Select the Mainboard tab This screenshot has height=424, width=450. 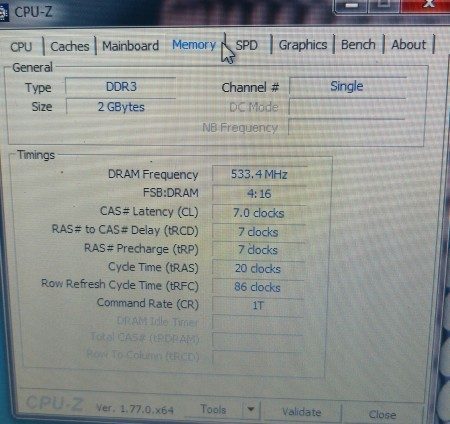(x=130, y=46)
